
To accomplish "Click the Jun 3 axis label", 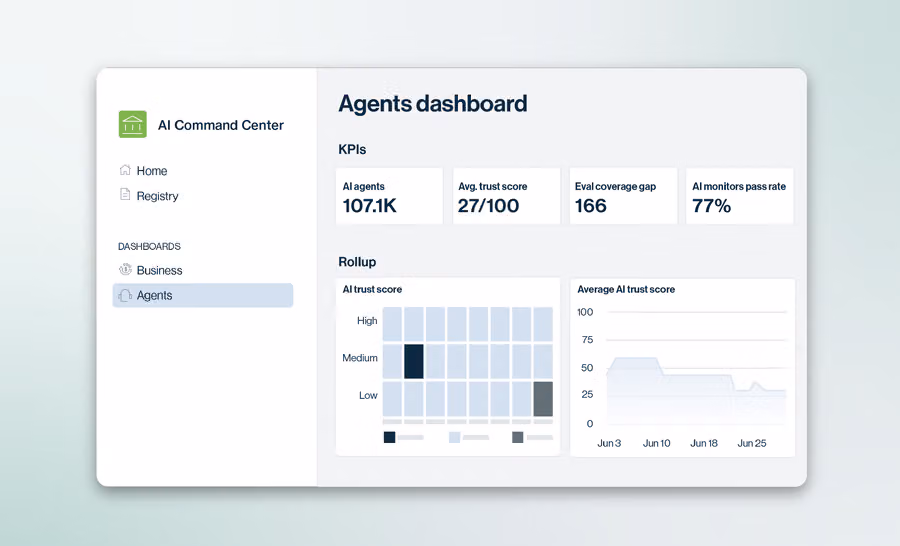I will [x=609, y=443].
